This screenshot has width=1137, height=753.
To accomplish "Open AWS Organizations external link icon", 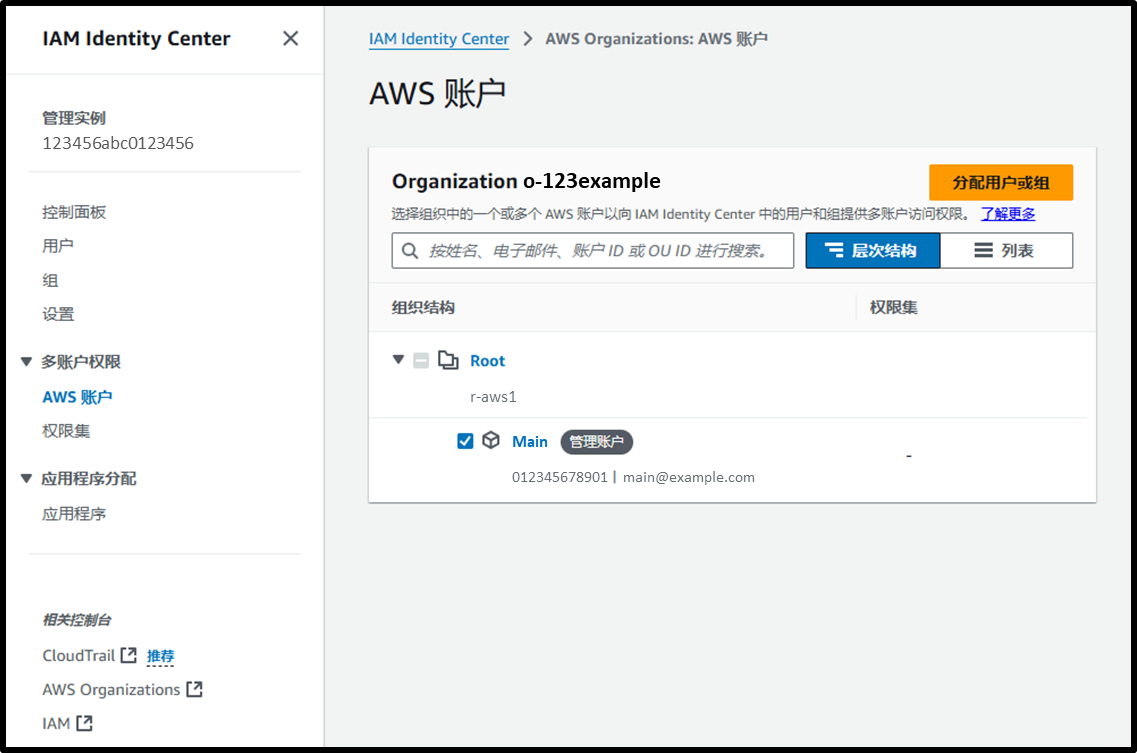I will pyautogui.click(x=194, y=689).
